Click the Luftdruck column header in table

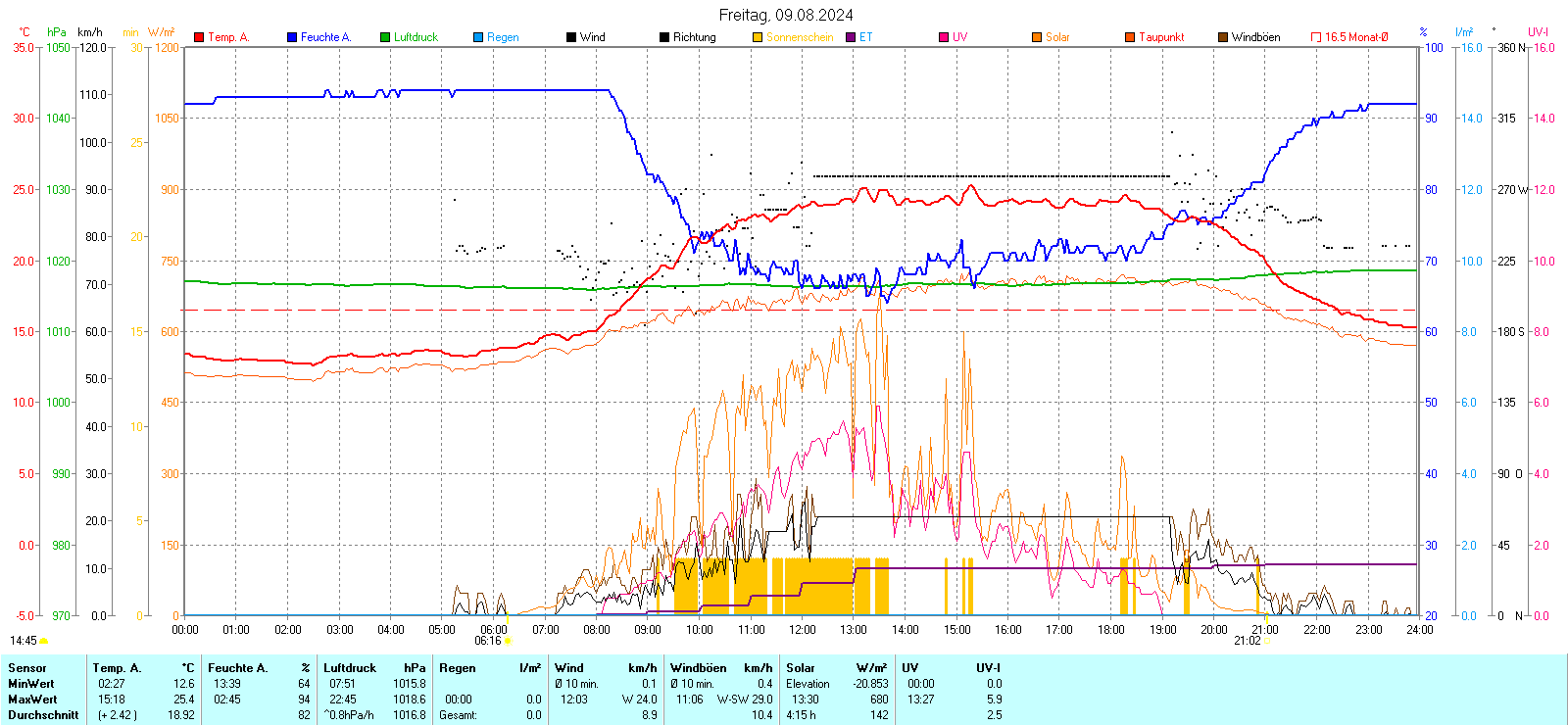point(350,668)
